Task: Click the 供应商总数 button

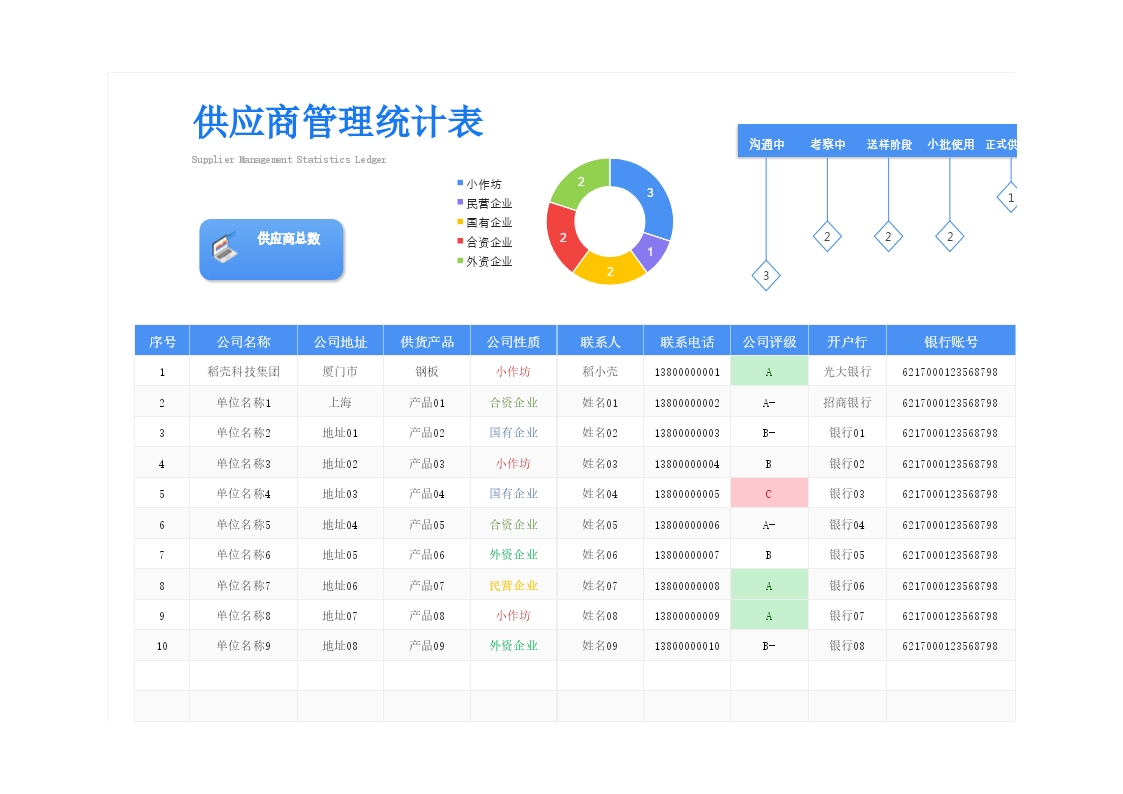Action: coord(271,249)
